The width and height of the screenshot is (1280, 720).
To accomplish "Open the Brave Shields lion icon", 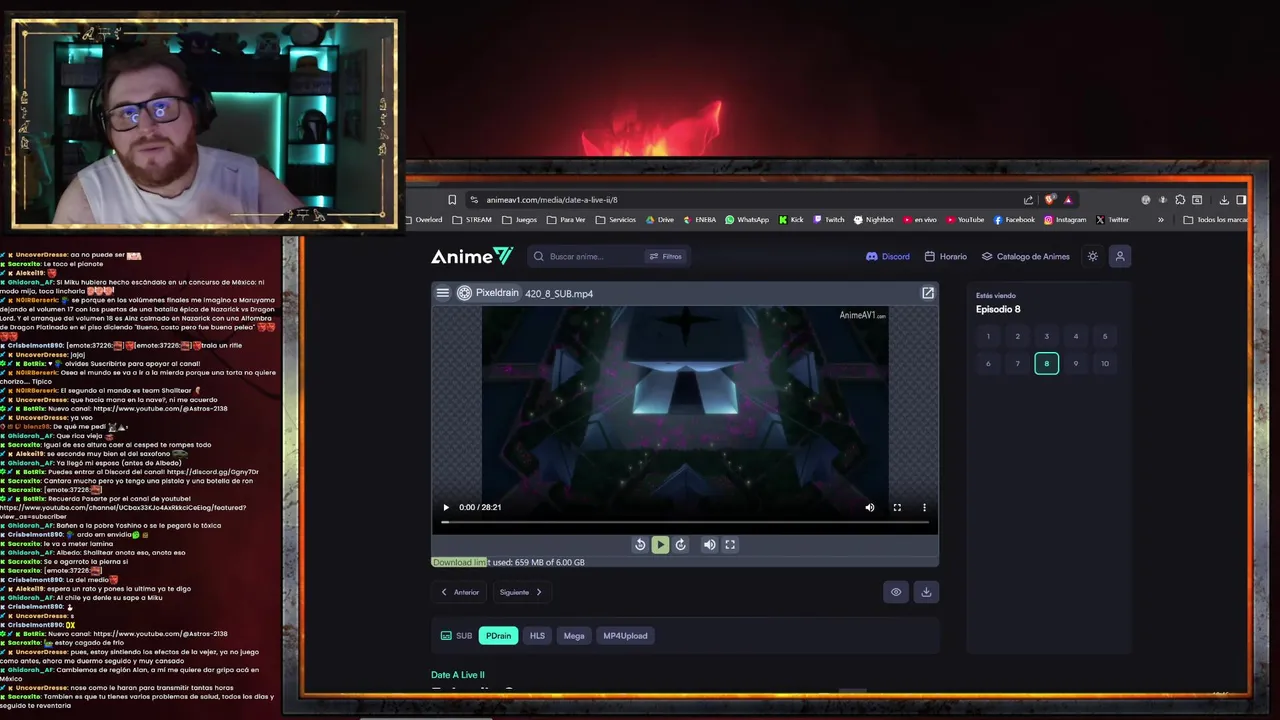I will tap(1049, 199).
